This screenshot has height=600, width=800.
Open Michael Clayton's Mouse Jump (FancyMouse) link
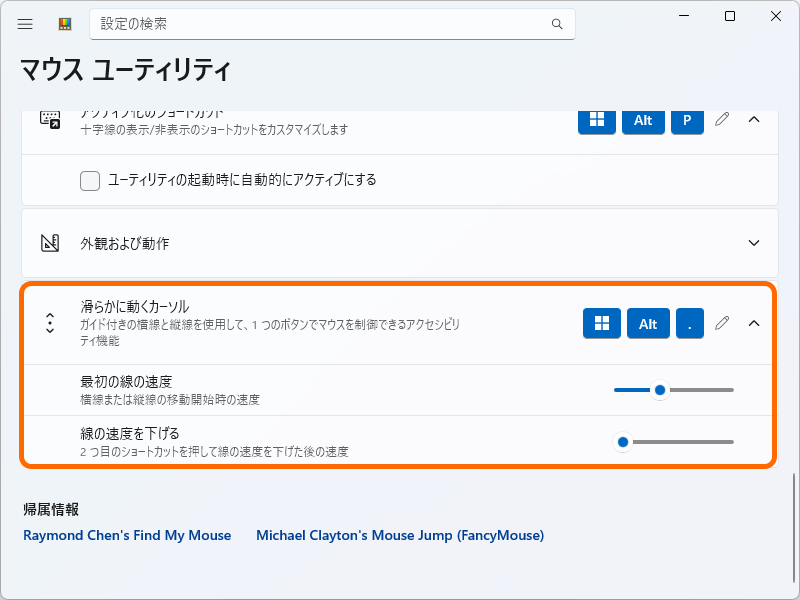(x=400, y=535)
